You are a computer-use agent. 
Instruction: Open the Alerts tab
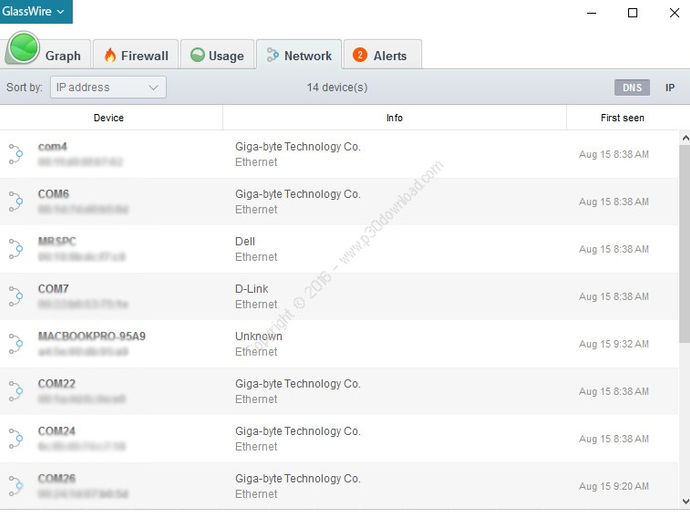382,56
